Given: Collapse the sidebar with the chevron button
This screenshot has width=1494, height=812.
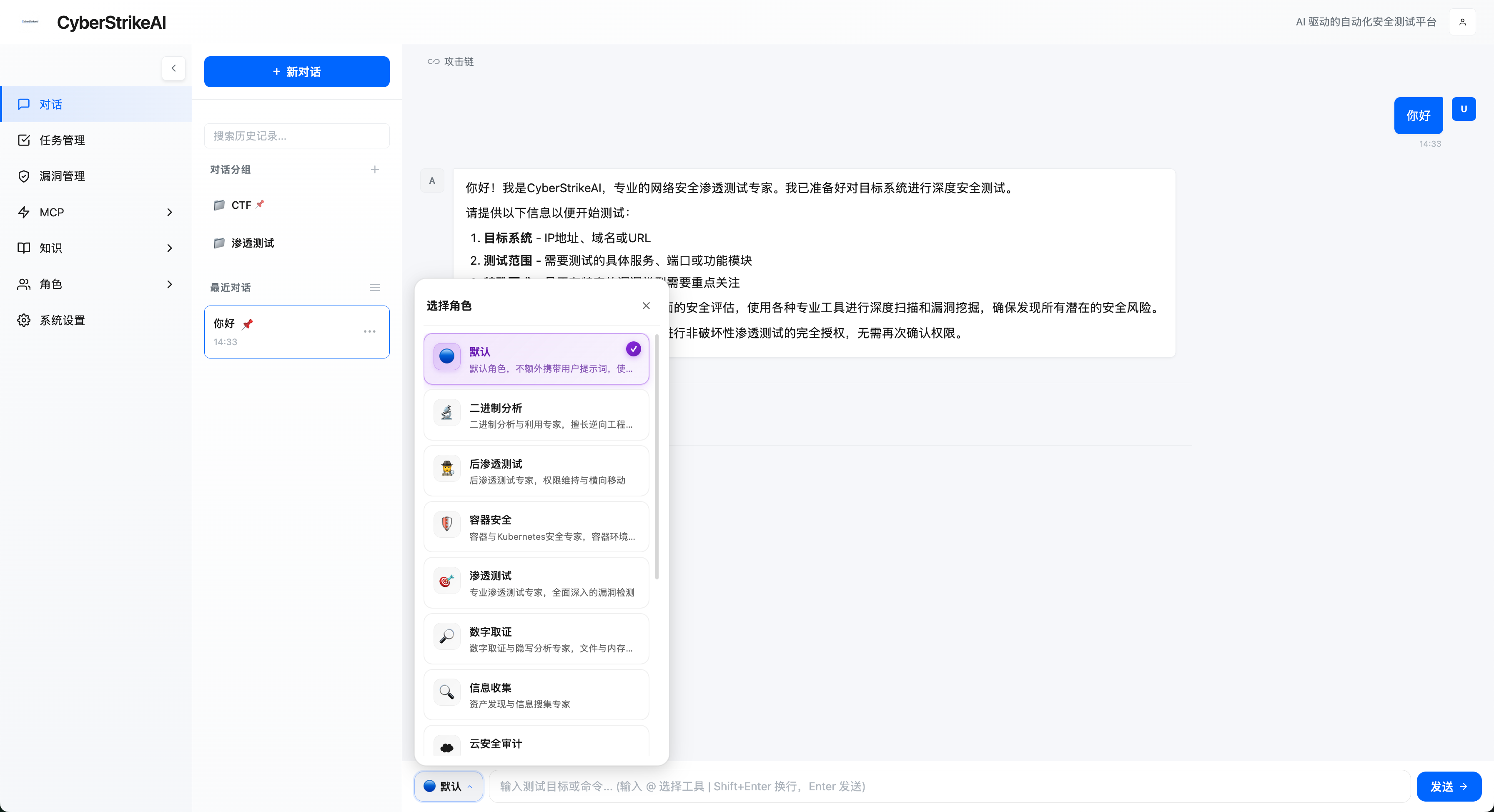Looking at the screenshot, I should pyautogui.click(x=173, y=68).
